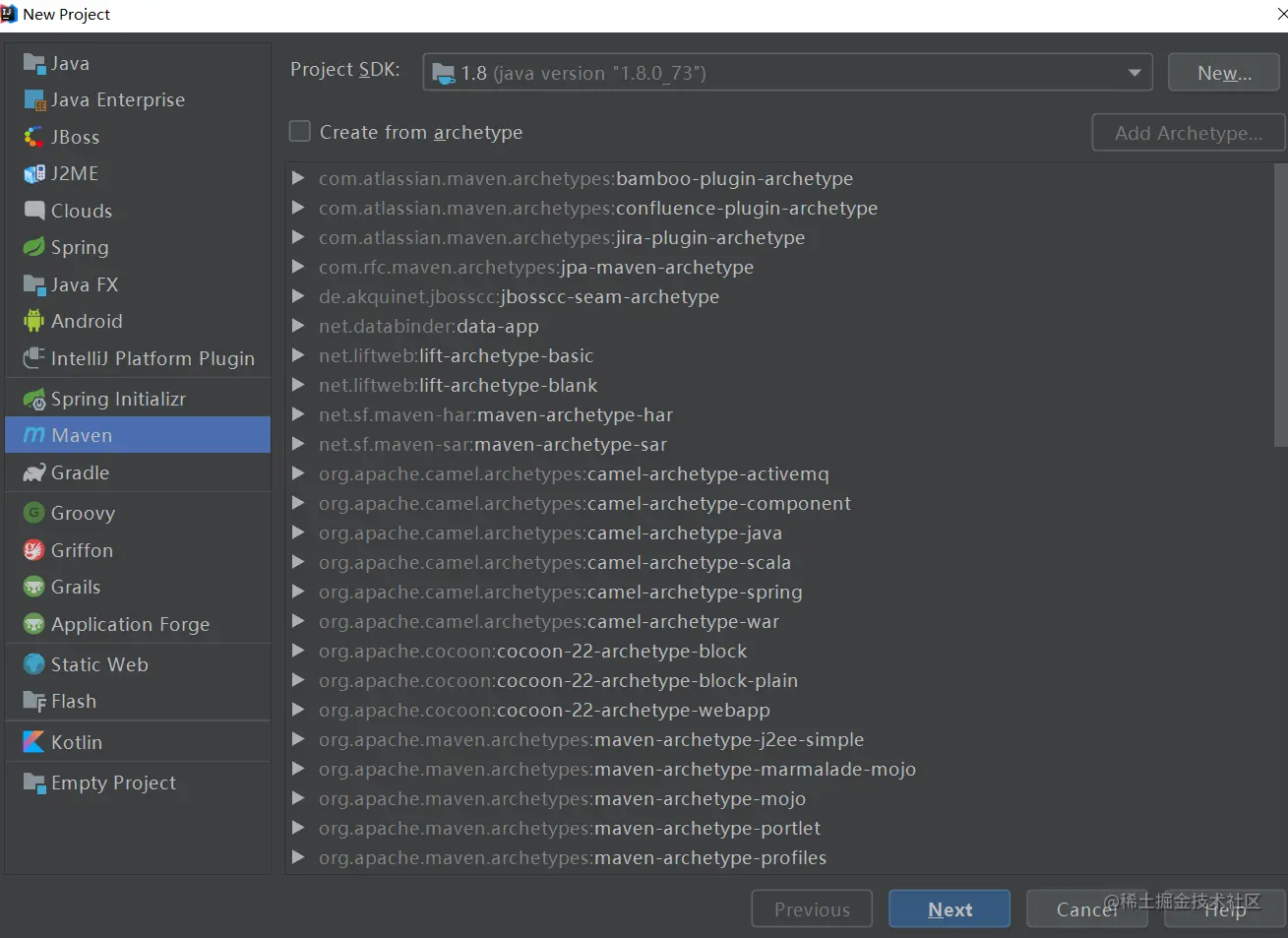The height and width of the screenshot is (938, 1288).
Task: Select maven-archetype-portlet row text
Action: (x=569, y=828)
